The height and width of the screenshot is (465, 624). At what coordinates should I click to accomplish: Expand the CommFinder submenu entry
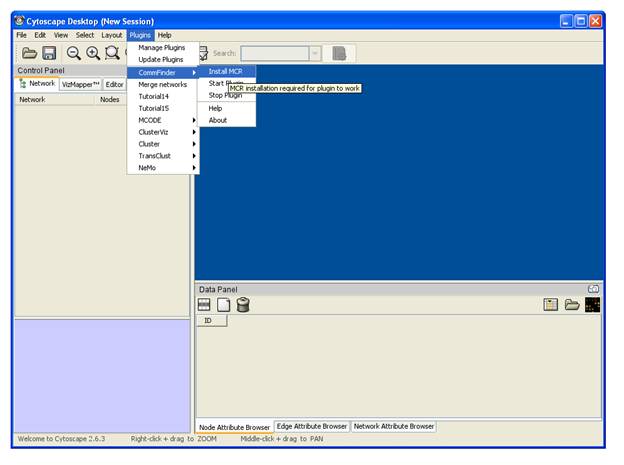click(x=163, y=72)
